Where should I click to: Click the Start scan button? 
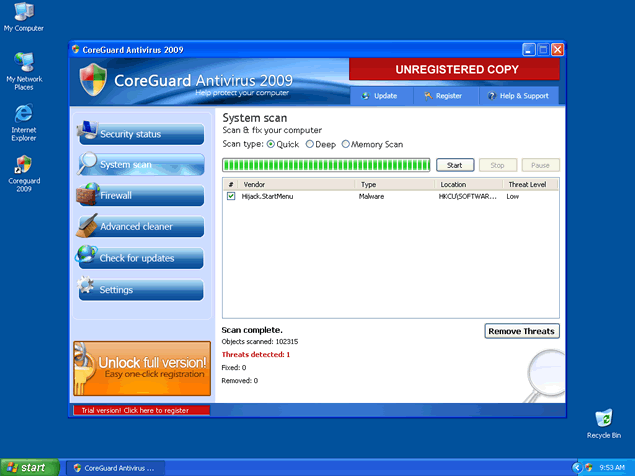click(x=454, y=165)
